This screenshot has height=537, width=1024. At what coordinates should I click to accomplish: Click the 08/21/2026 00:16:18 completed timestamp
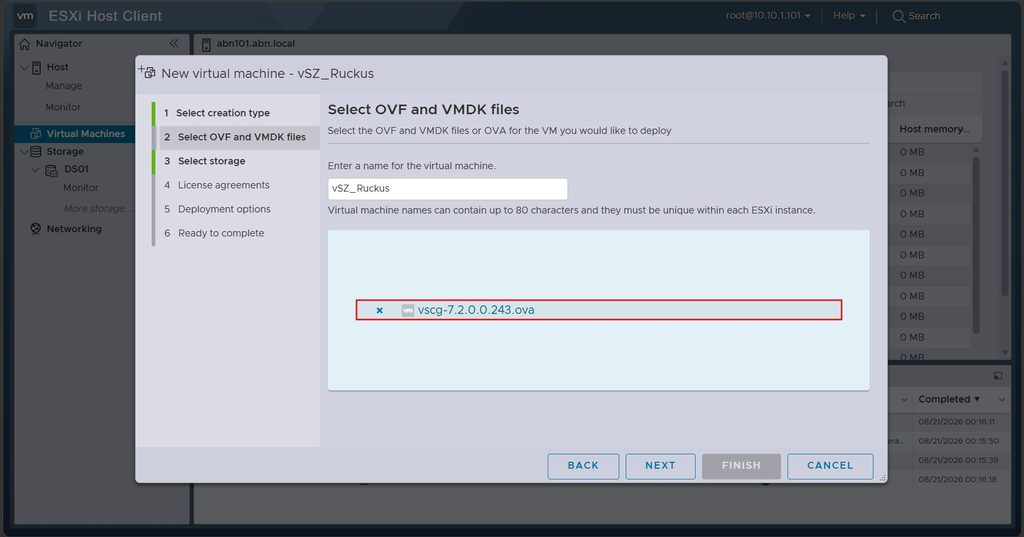coord(958,479)
